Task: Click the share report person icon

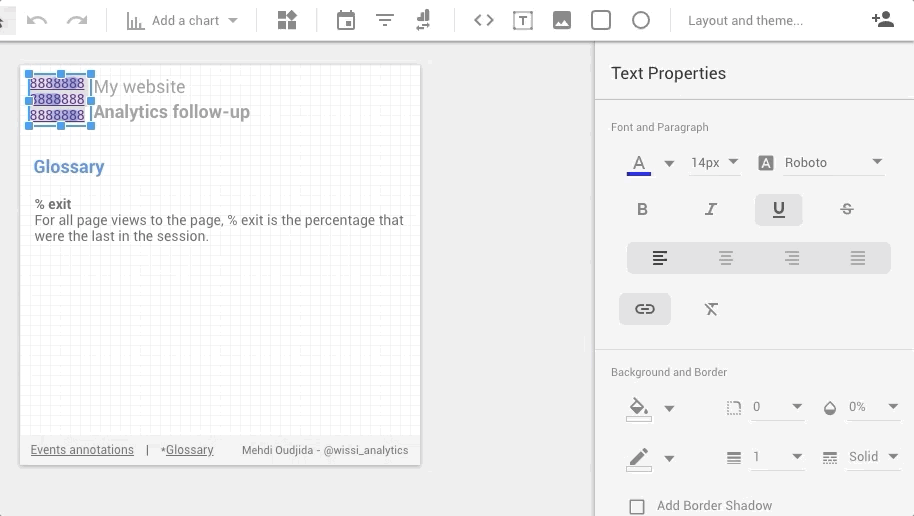Action: click(x=883, y=19)
